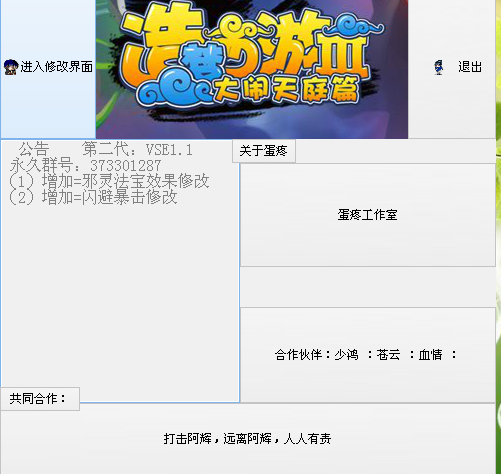
Task: Select the 共同合作： tab
Action: point(40,399)
